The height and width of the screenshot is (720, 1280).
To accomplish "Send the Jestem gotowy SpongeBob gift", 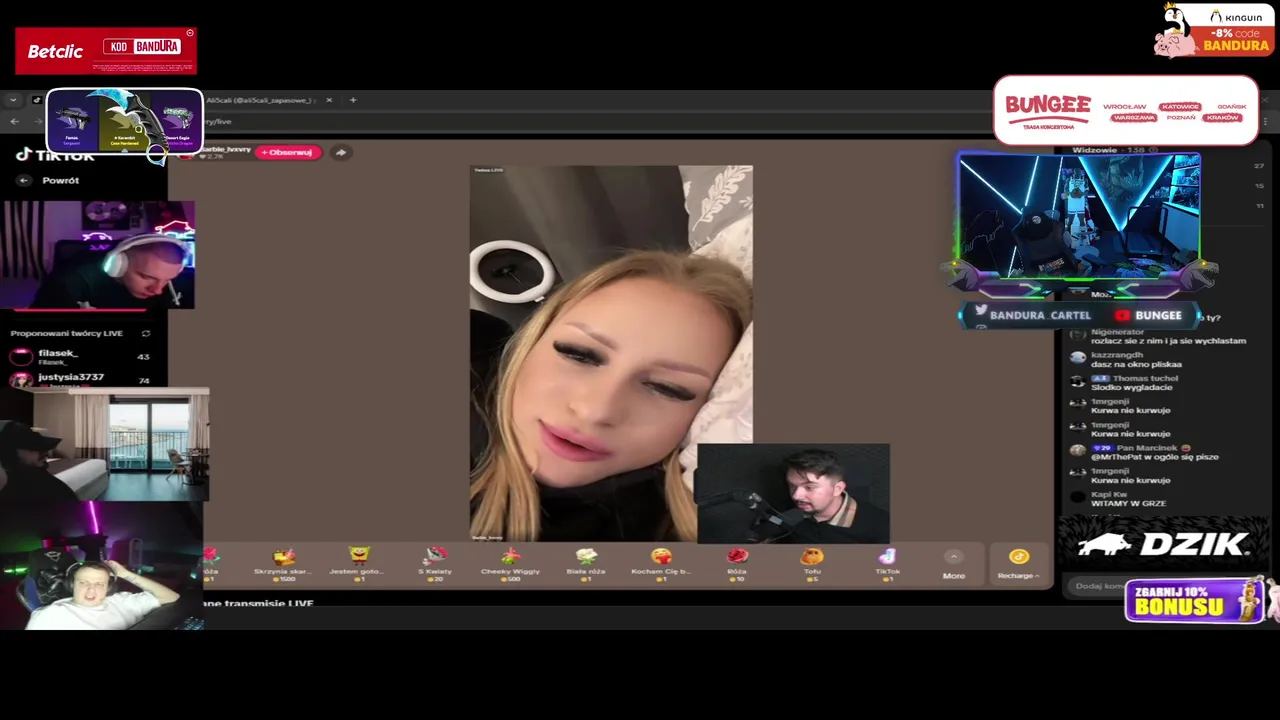I will (x=358, y=563).
